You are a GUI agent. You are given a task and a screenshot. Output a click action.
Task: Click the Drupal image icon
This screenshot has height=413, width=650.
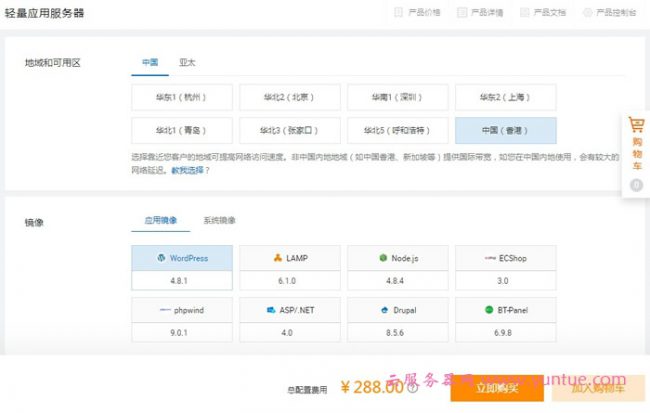click(x=385, y=310)
